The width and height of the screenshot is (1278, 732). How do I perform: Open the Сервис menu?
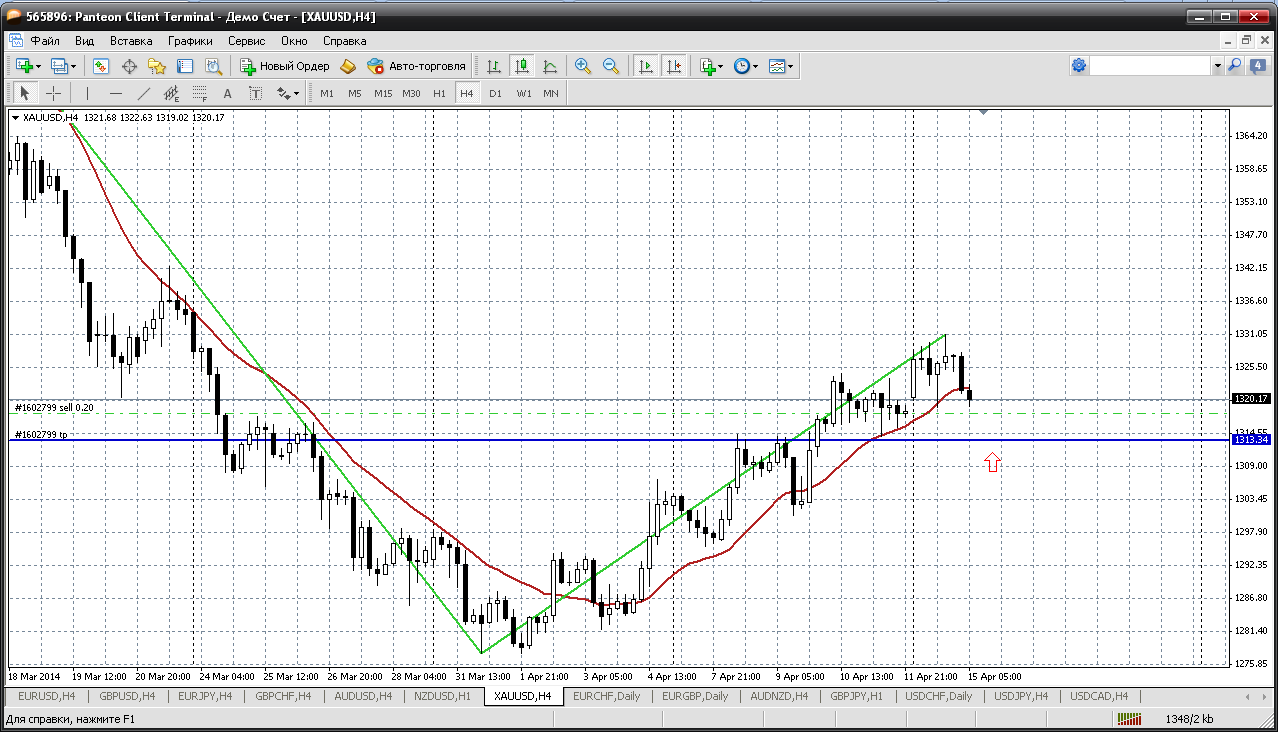tap(247, 41)
